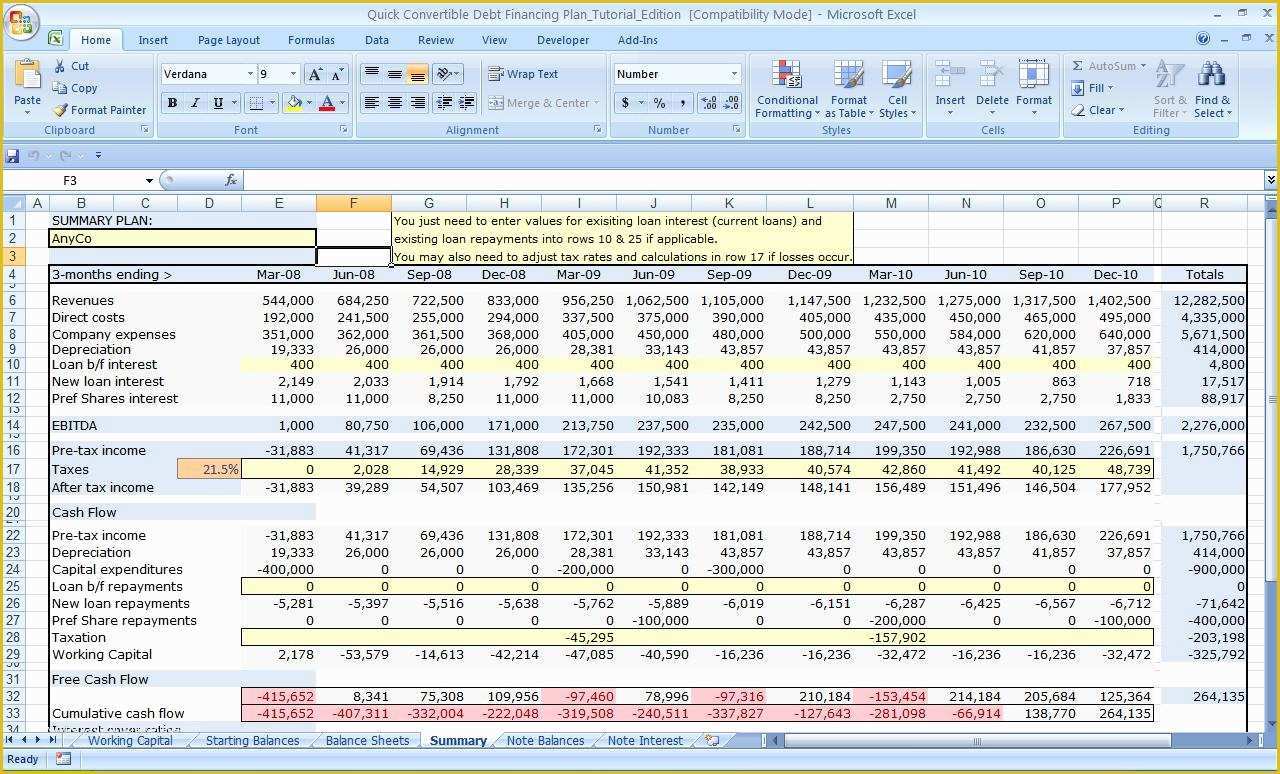
Task: Apply percent style
Action: [x=659, y=103]
